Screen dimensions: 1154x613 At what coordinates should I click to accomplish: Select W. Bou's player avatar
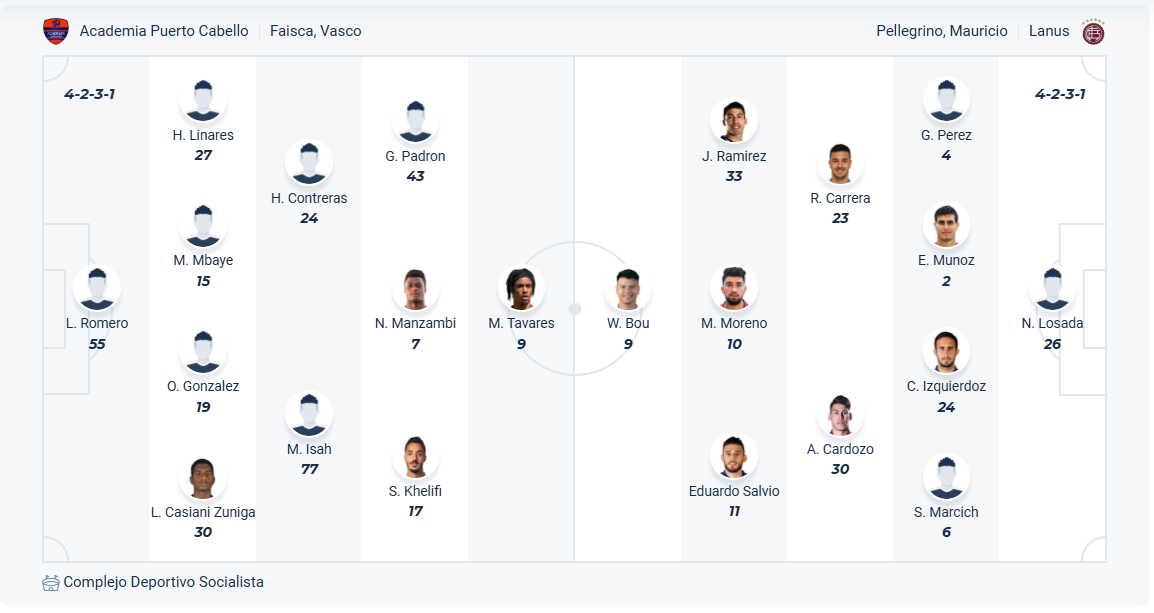628,289
